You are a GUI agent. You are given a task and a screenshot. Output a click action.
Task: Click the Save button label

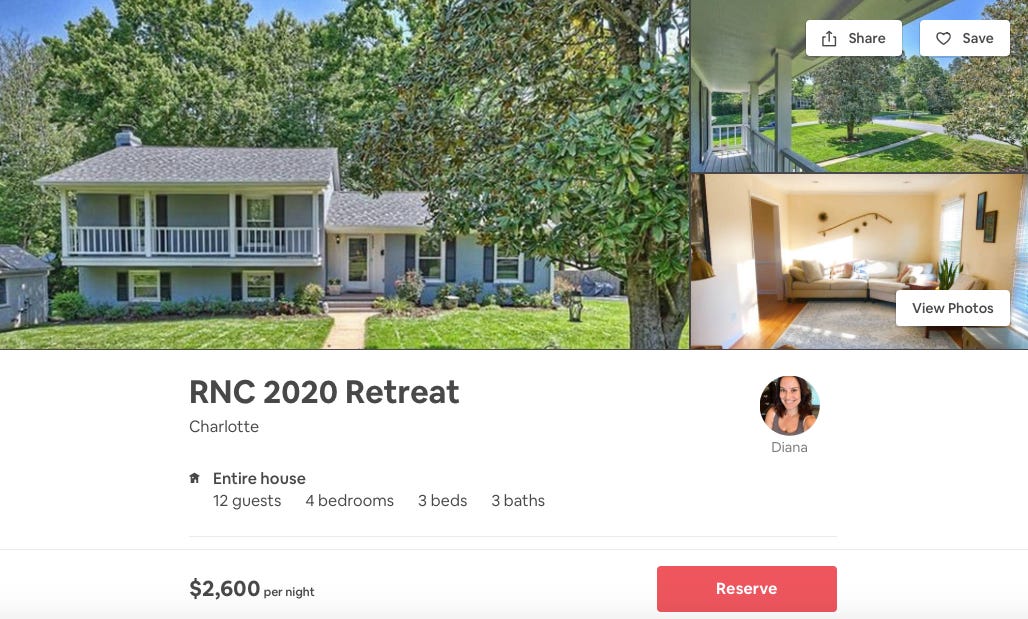pyautogui.click(x=978, y=39)
